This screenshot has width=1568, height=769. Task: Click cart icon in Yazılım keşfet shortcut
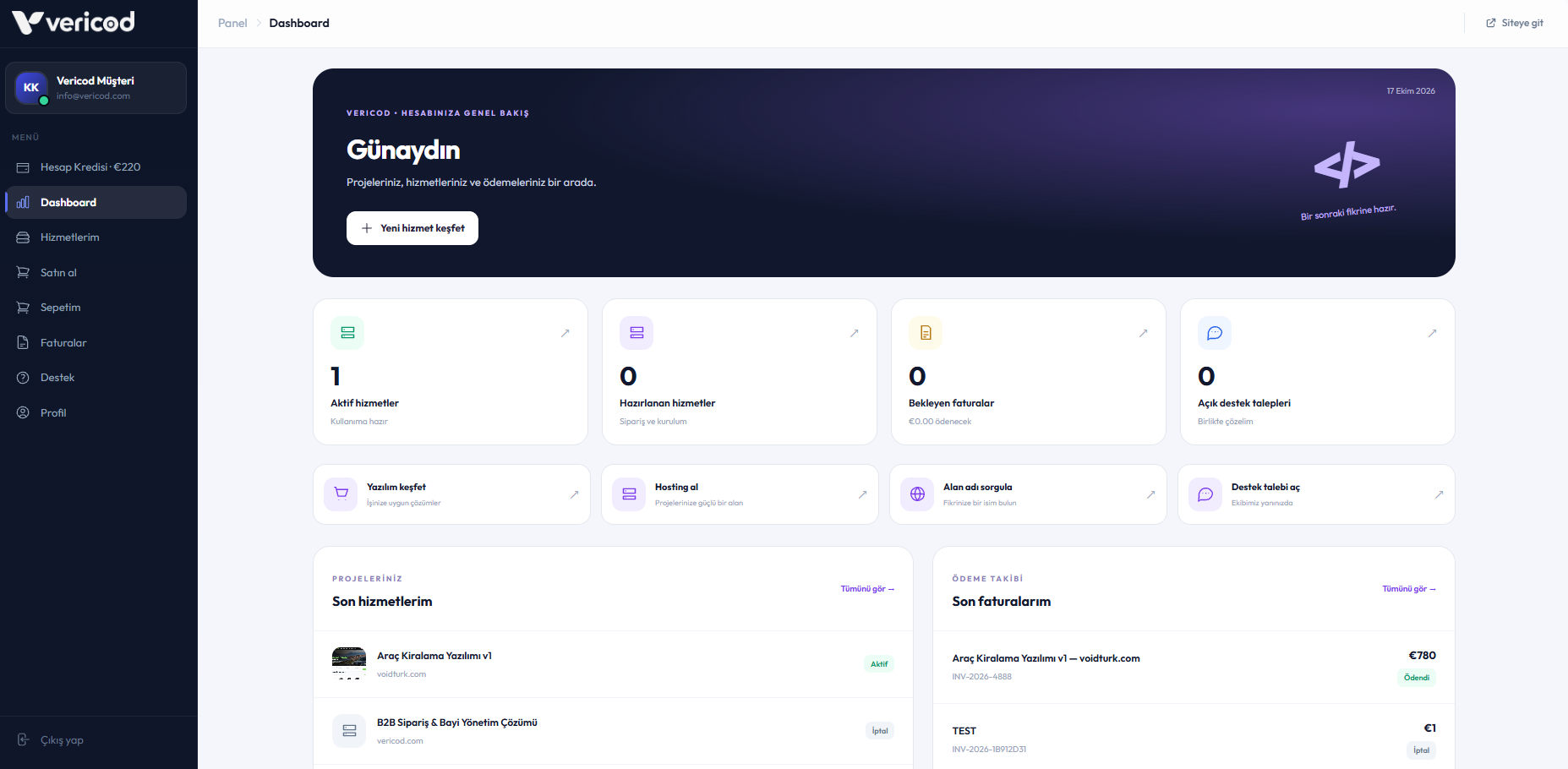(341, 494)
